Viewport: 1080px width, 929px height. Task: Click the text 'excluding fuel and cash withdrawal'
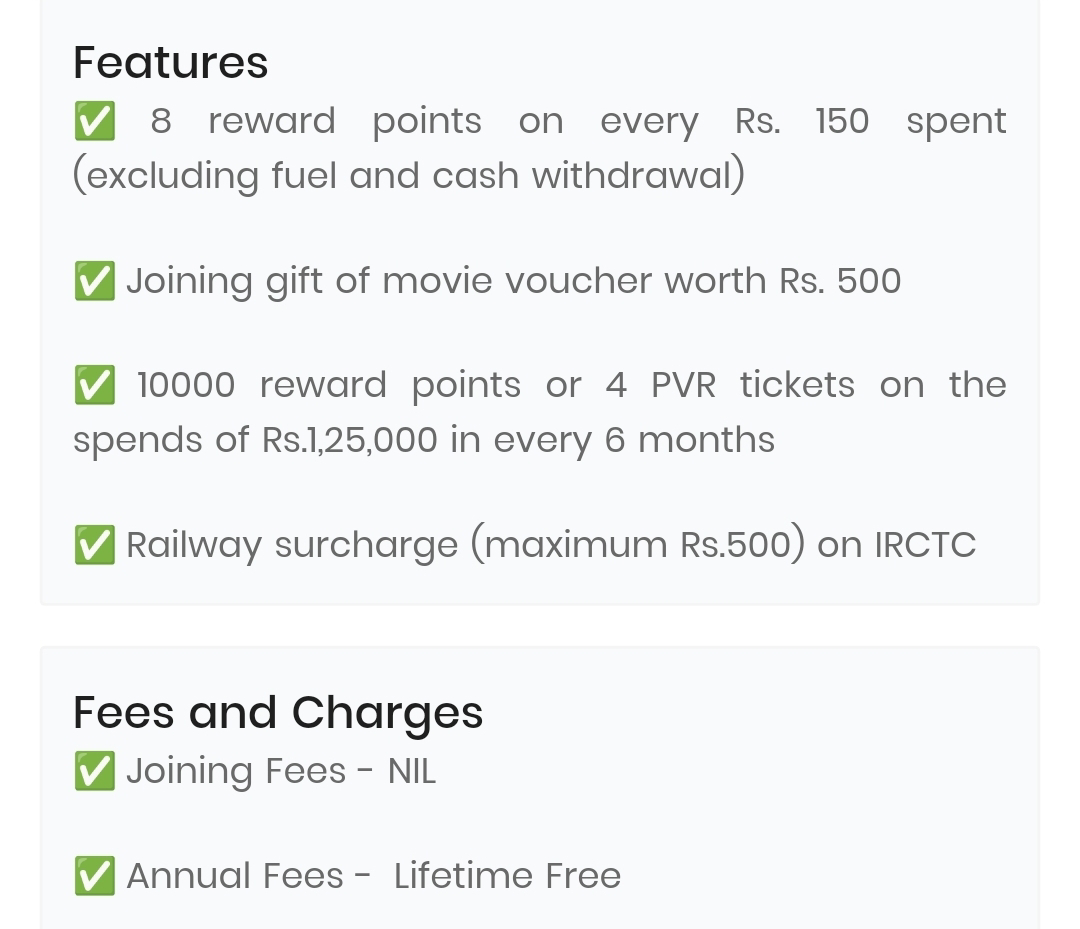(408, 175)
